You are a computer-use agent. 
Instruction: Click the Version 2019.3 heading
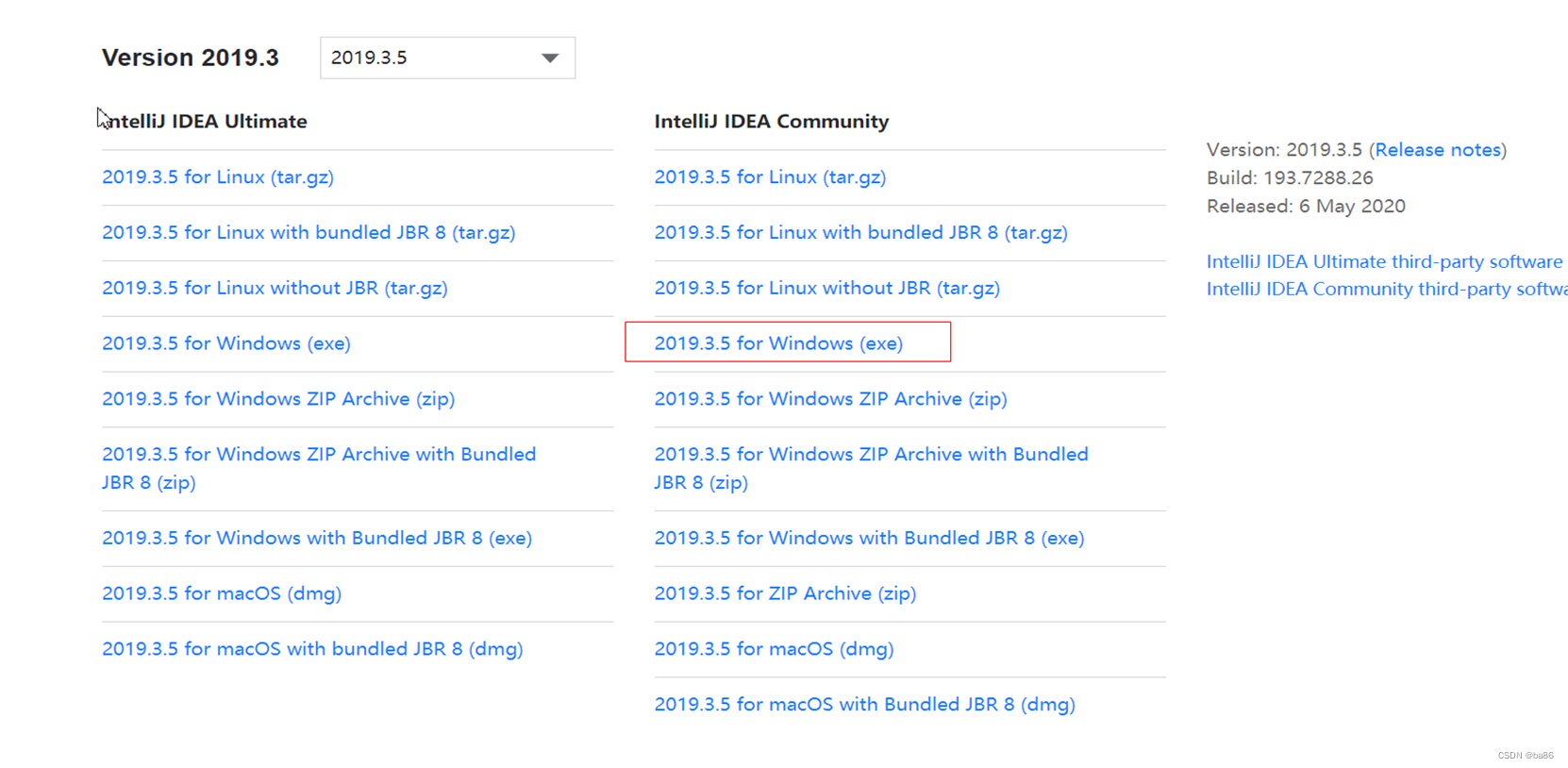click(x=191, y=58)
